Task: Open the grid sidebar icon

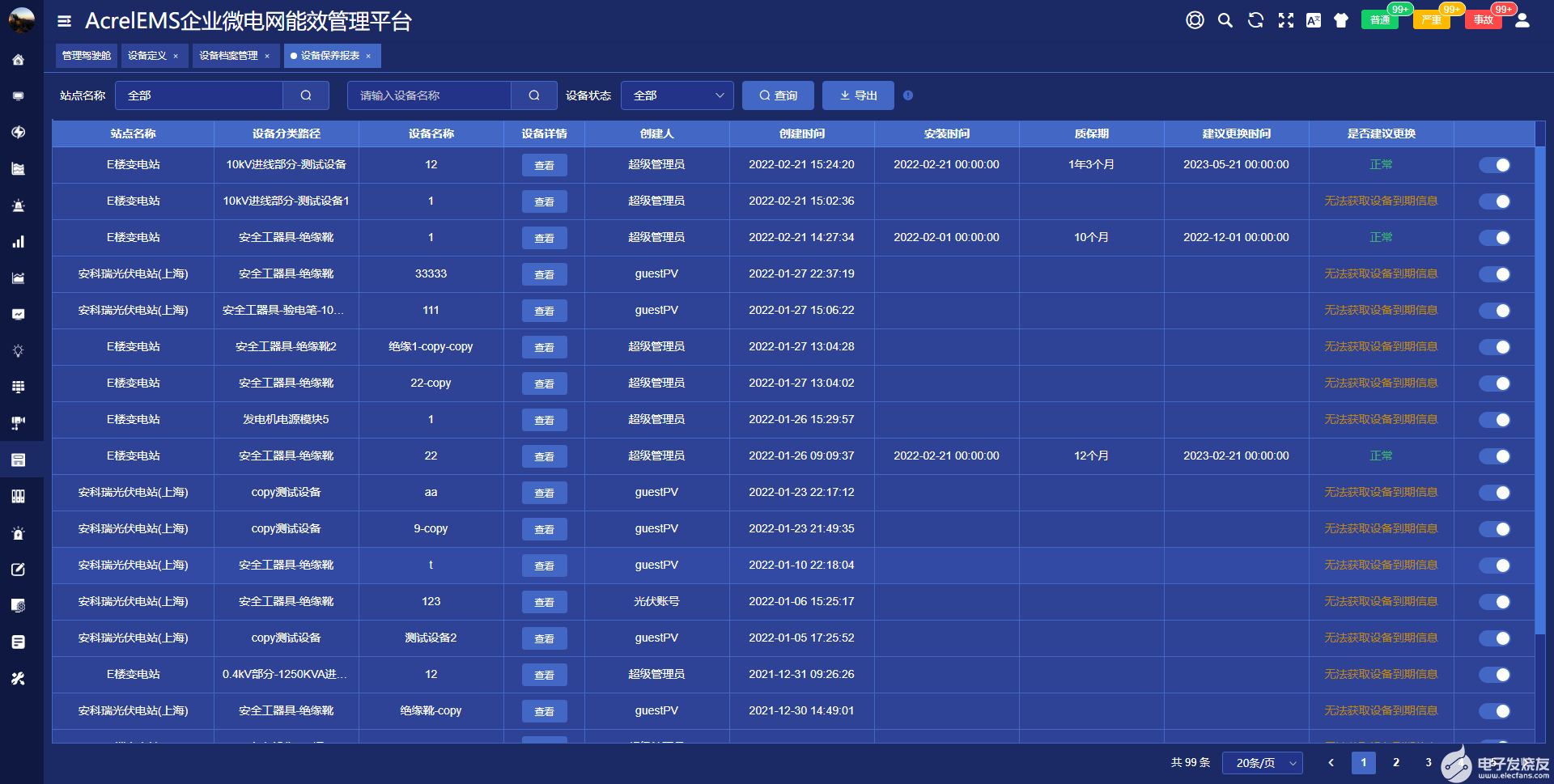Action: (18, 388)
